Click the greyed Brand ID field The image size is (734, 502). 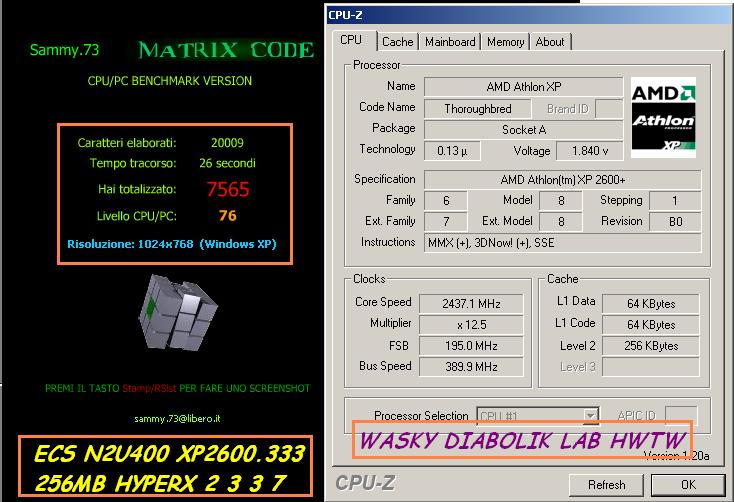pos(609,109)
